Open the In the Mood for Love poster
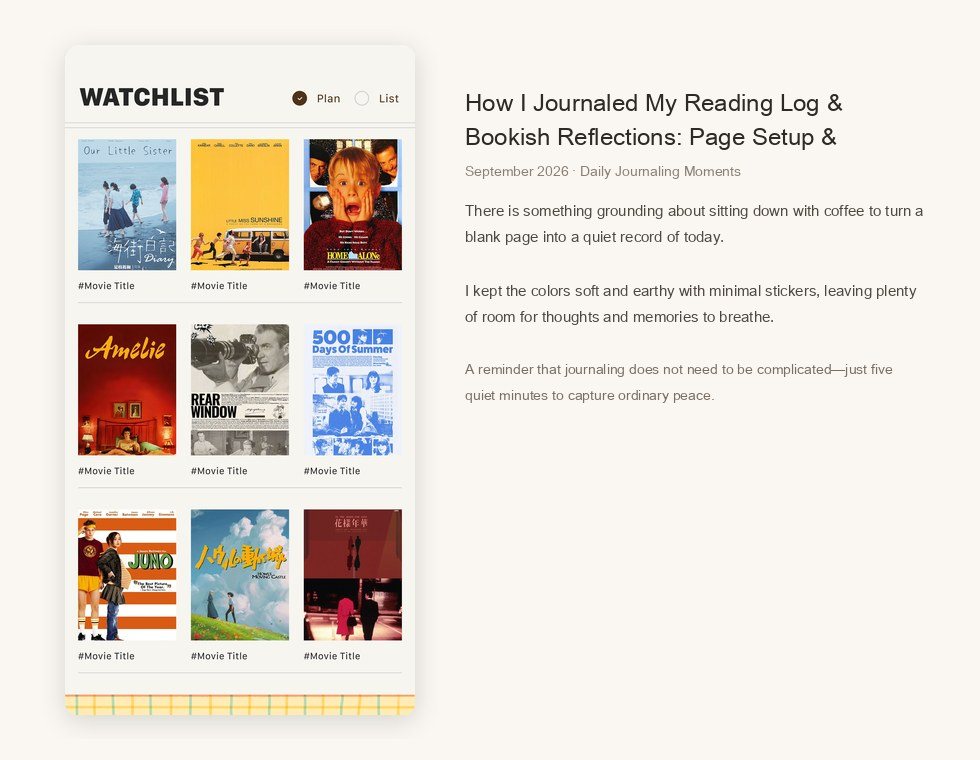The height and width of the screenshot is (760, 980). tap(352, 574)
